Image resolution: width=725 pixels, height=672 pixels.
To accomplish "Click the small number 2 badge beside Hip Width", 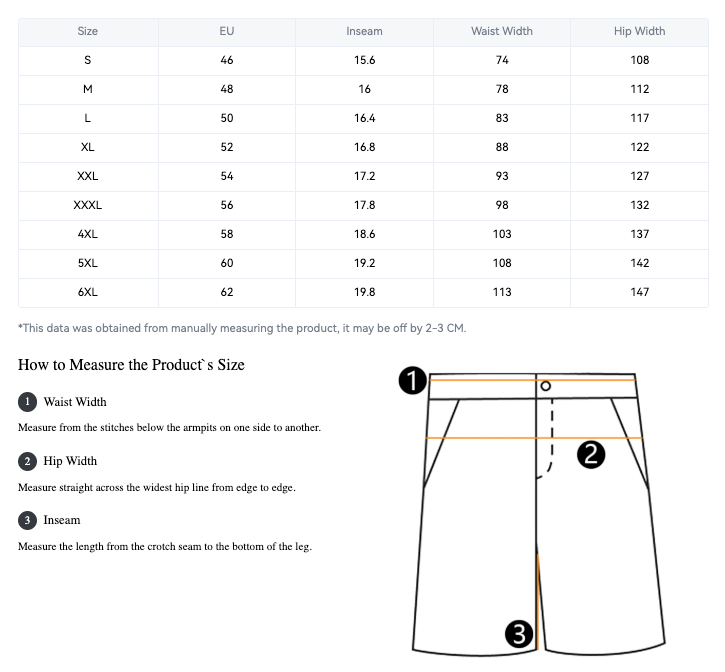I will click(x=27, y=461).
